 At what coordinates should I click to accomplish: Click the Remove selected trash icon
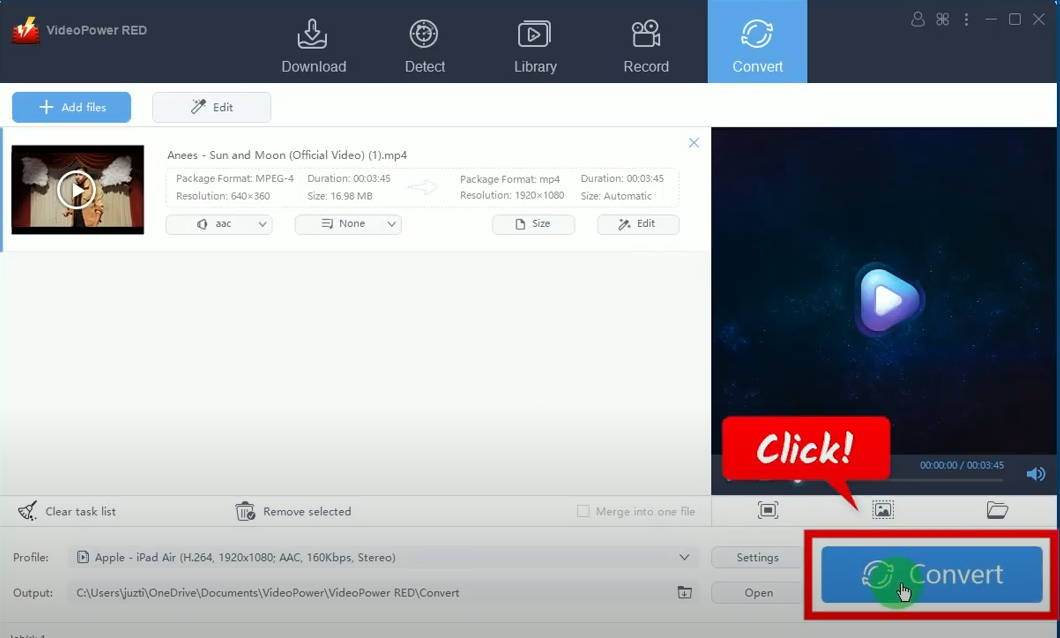click(x=245, y=511)
